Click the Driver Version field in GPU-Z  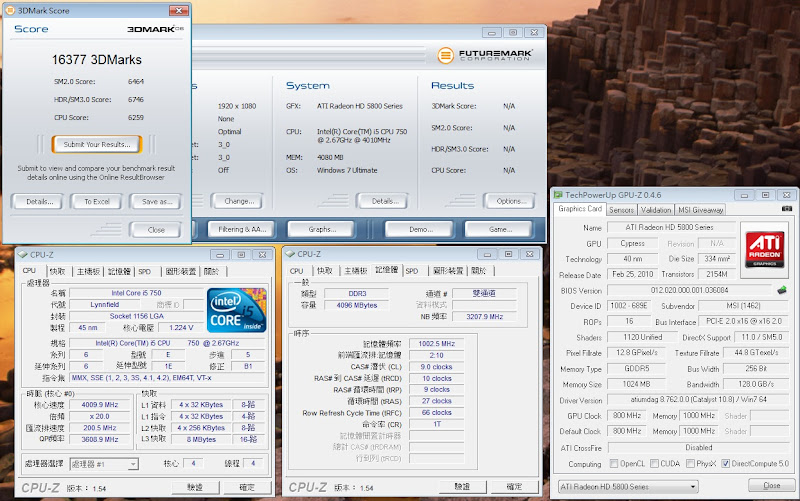698,399
